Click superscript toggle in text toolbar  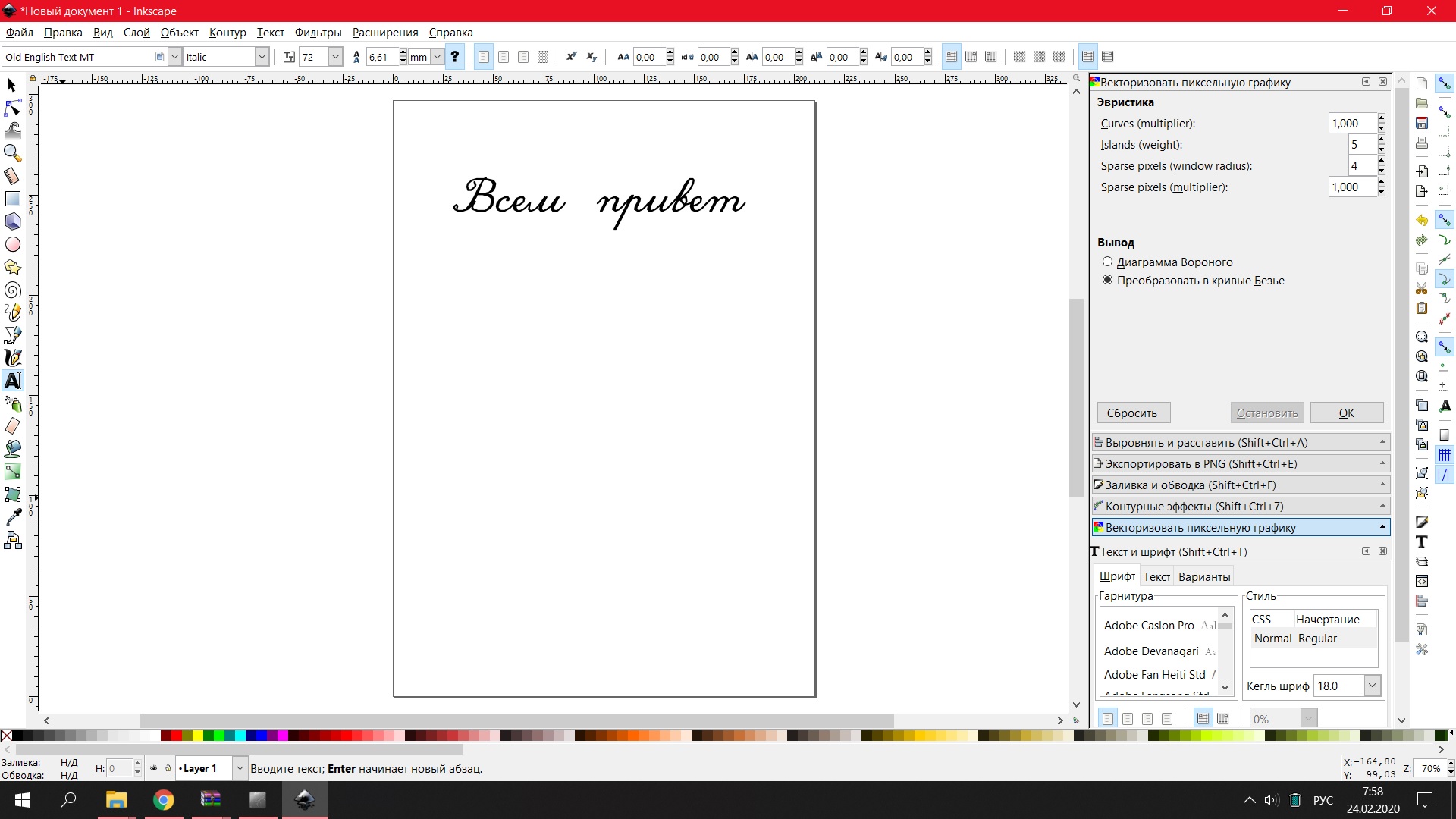click(571, 57)
